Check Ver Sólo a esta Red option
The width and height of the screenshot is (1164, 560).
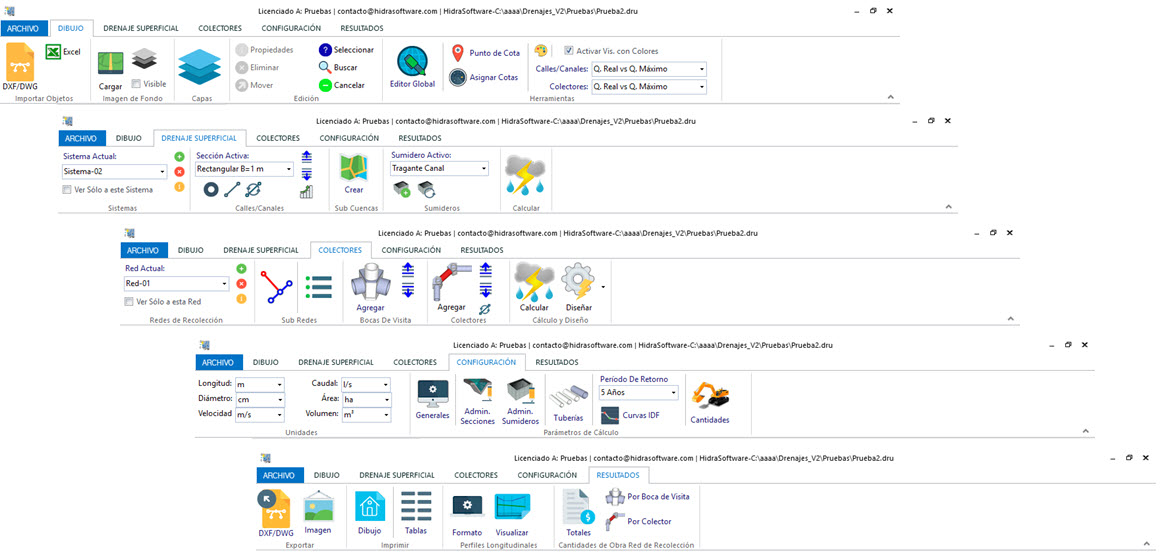[129, 301]
